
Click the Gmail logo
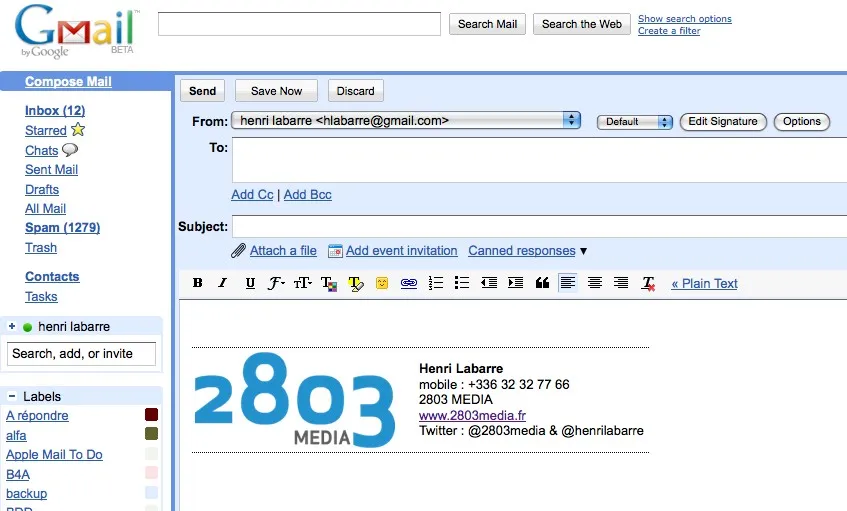77,31
